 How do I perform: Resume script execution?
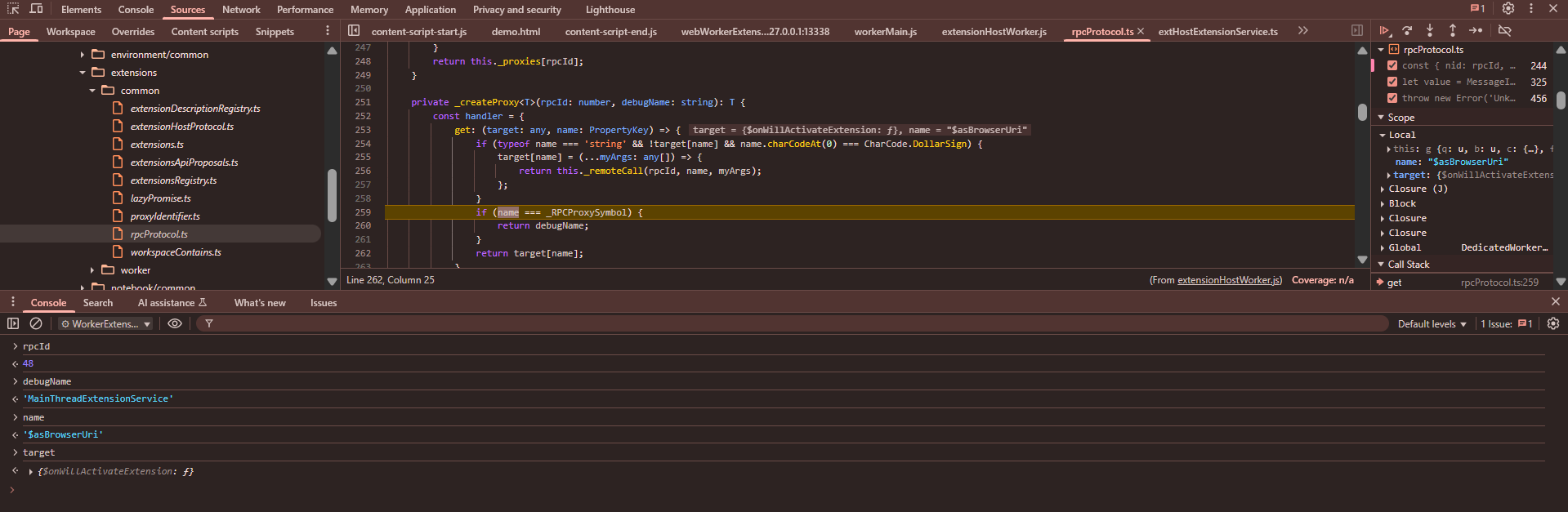1385,31
